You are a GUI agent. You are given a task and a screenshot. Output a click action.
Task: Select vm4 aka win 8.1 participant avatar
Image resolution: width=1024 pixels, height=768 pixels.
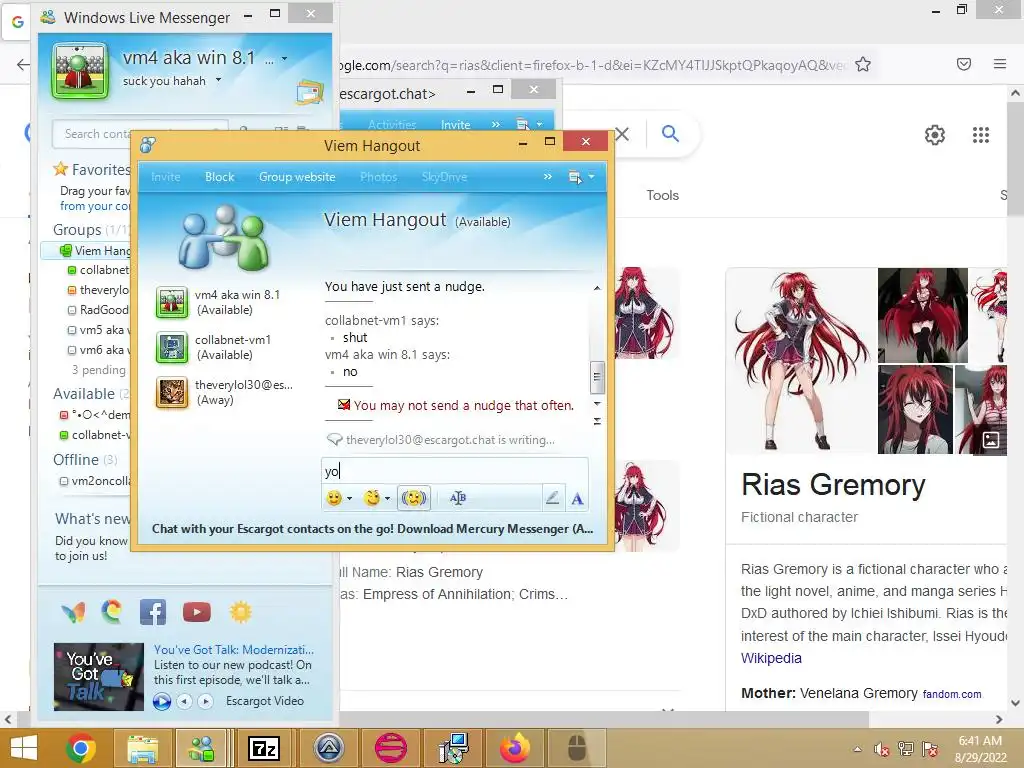click(172, 302)
